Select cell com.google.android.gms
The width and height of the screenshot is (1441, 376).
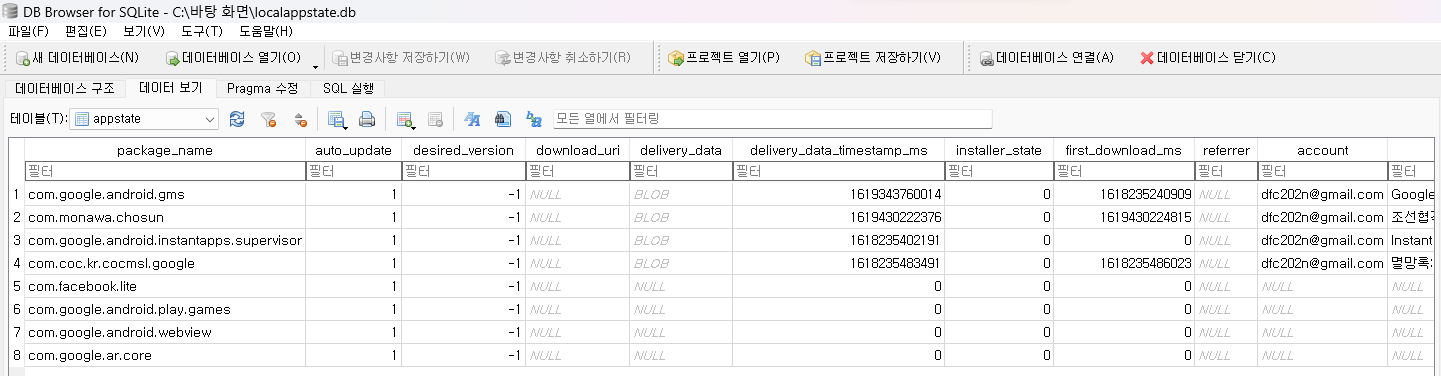164,194
